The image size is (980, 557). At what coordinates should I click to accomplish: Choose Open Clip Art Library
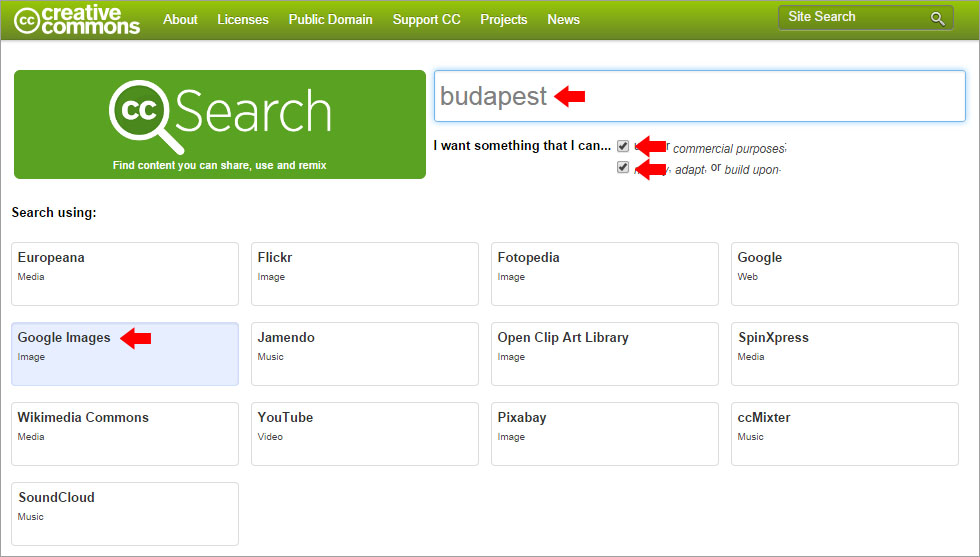(x=605, y=354)
